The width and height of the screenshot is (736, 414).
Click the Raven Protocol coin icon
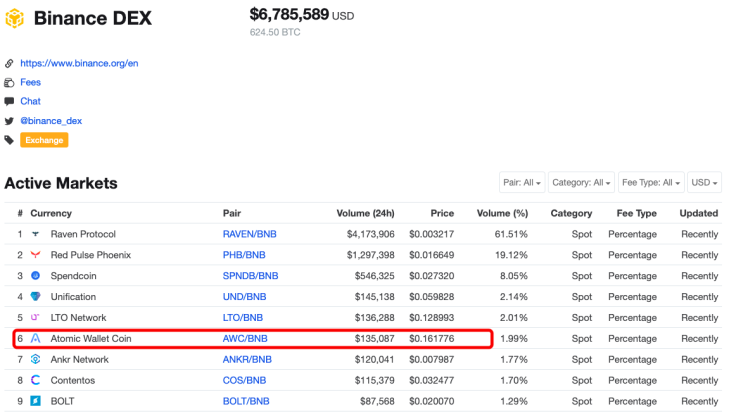tap(36, 234)
